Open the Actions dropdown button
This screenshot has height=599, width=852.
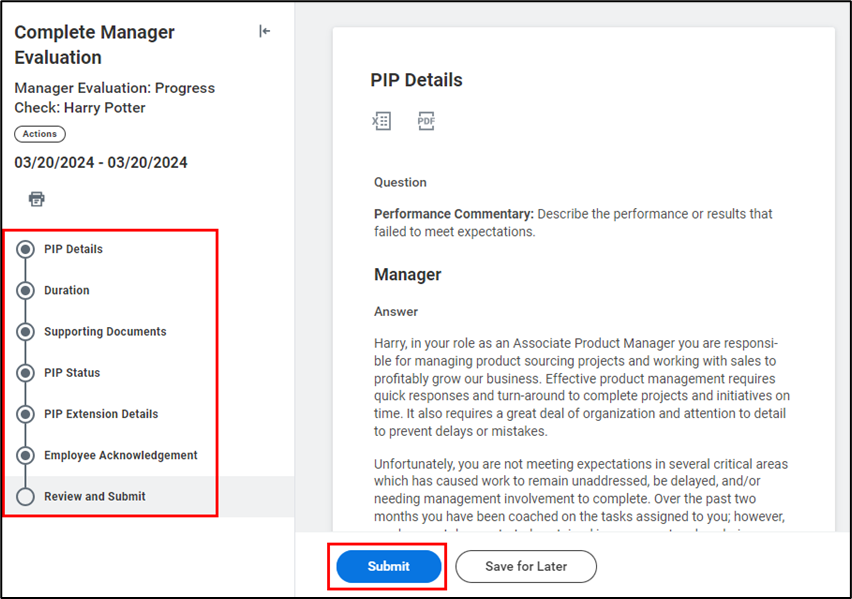coord(40,134)
